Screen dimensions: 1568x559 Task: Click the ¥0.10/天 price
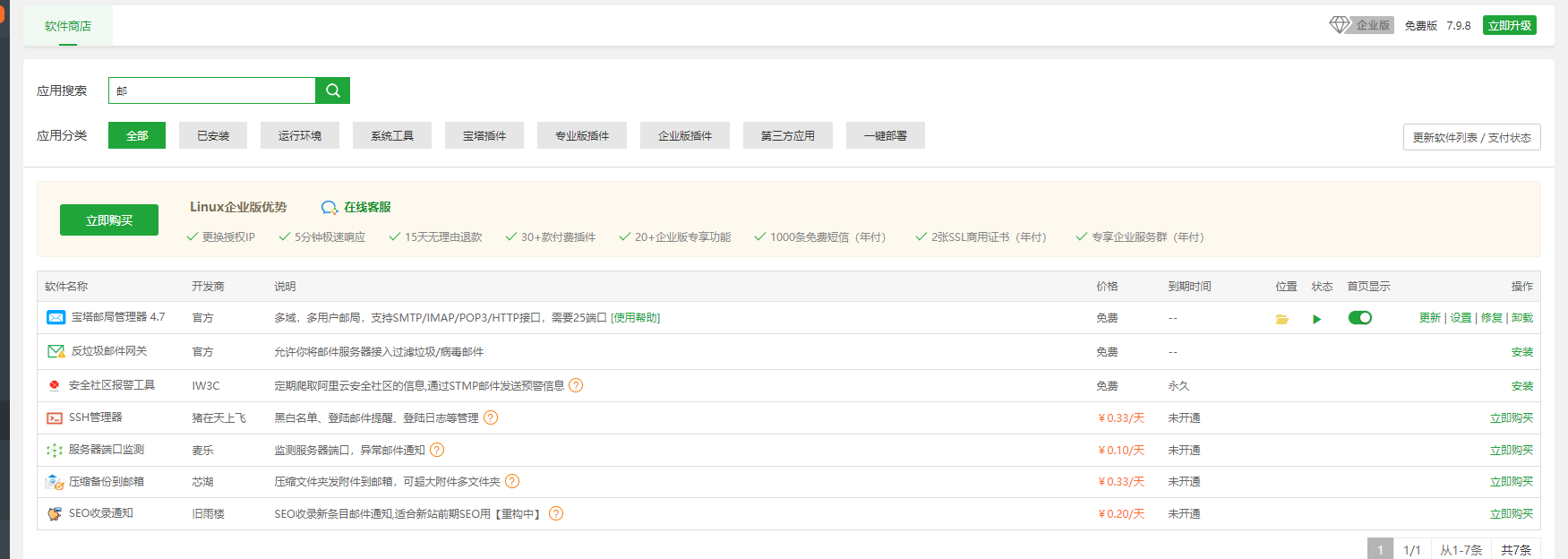click(x=1121, y=451)
